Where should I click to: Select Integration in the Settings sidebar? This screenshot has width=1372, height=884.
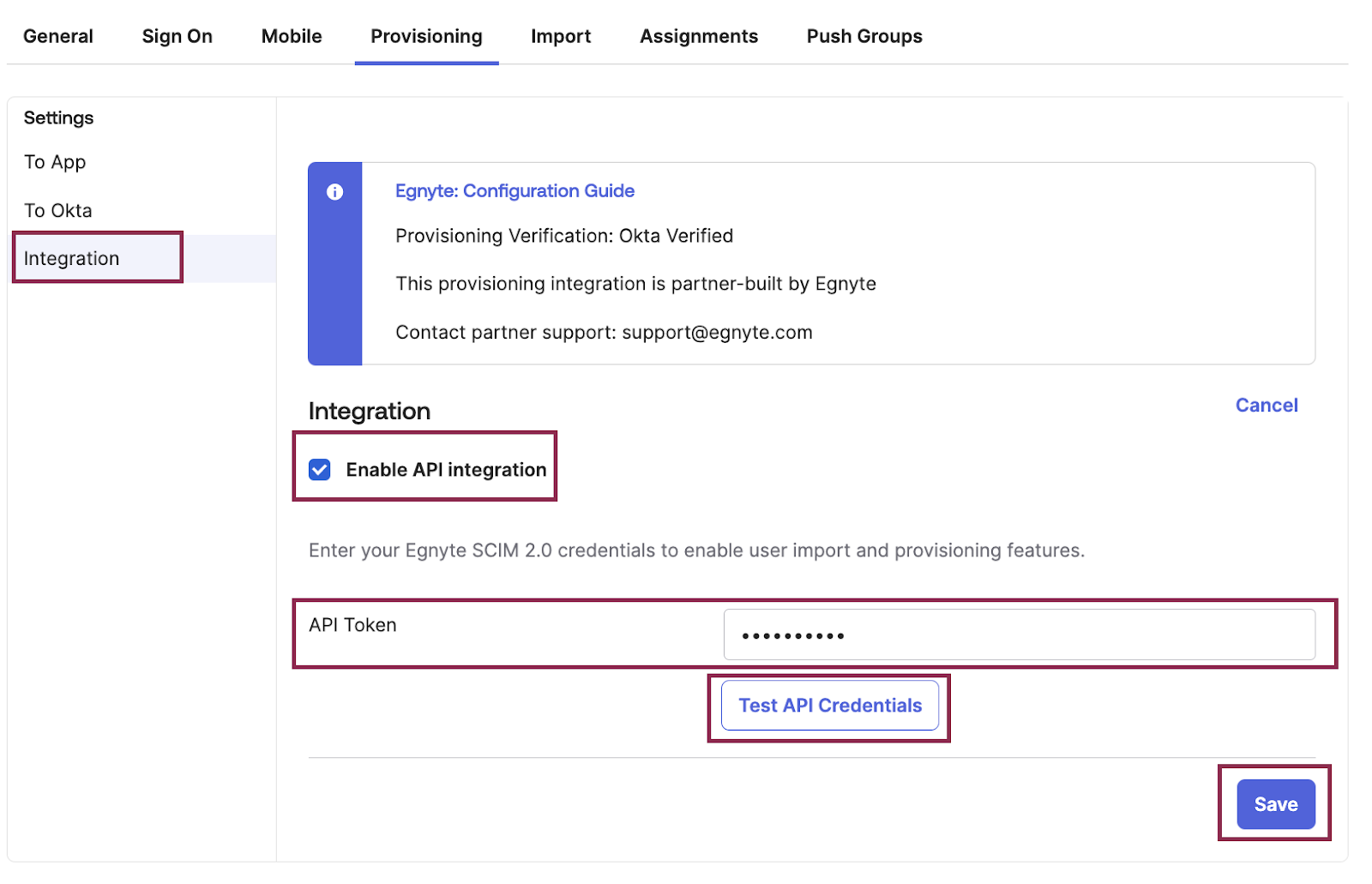pos(72,258)
